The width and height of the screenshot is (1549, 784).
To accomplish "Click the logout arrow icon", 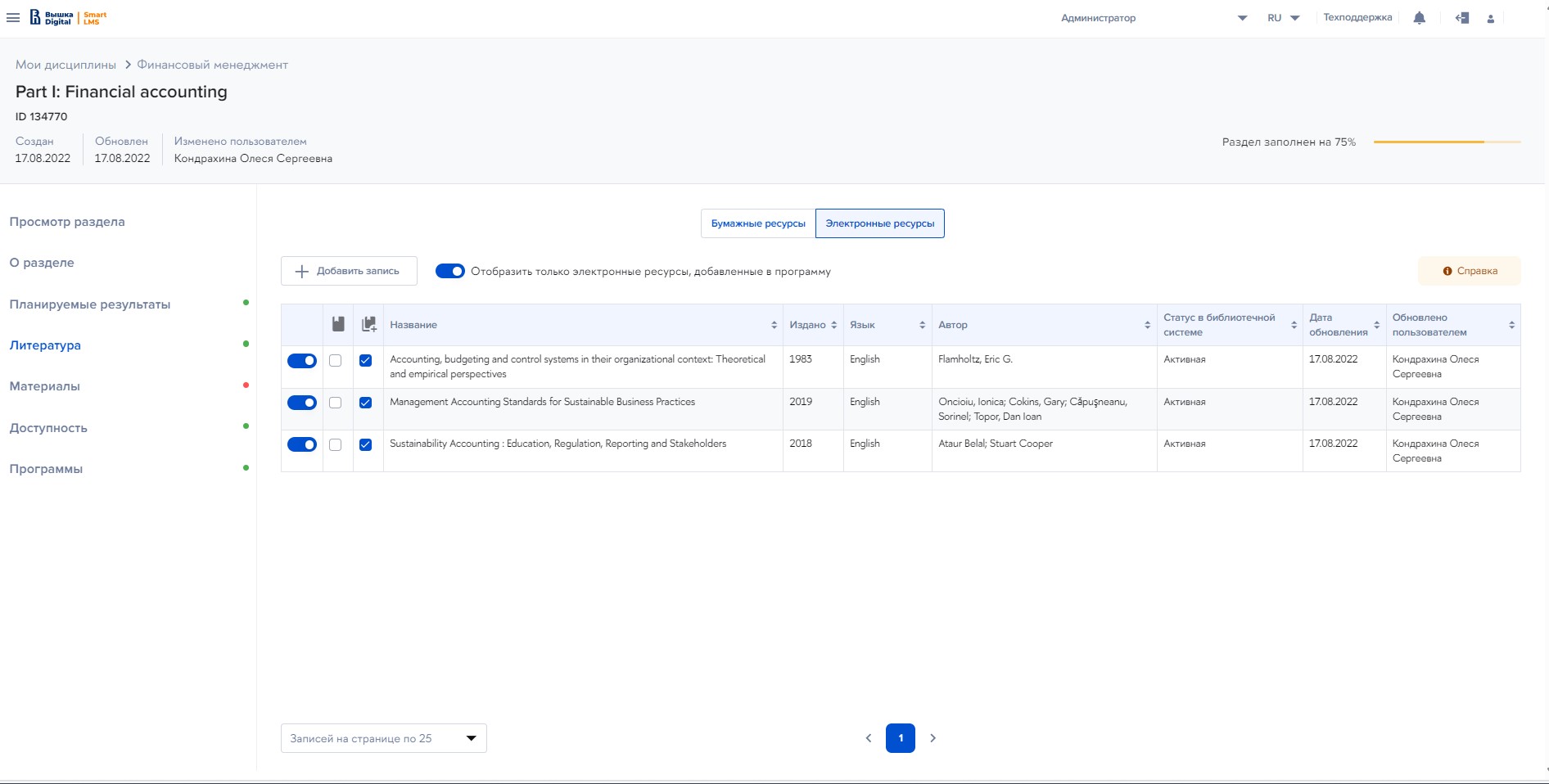I will [x=1462, y=18].
